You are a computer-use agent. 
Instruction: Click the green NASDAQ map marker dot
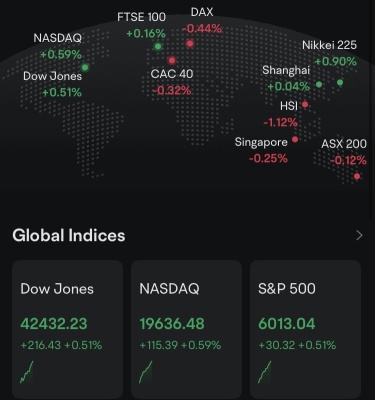(x=85, y=68)
